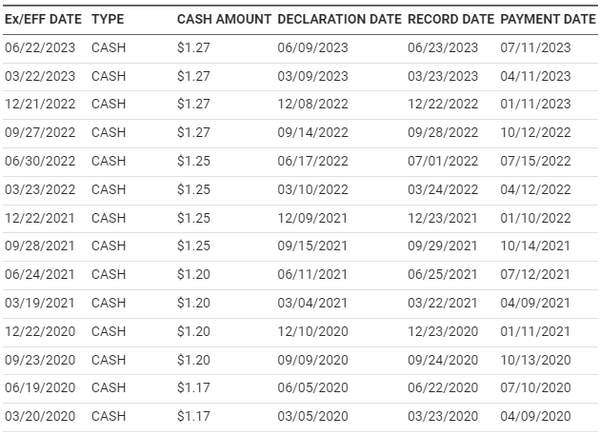Click the $1.27 amount in the 09/27/2022 row
The width and height of the screenshot is (600, 432).
(x=191, y=132)
